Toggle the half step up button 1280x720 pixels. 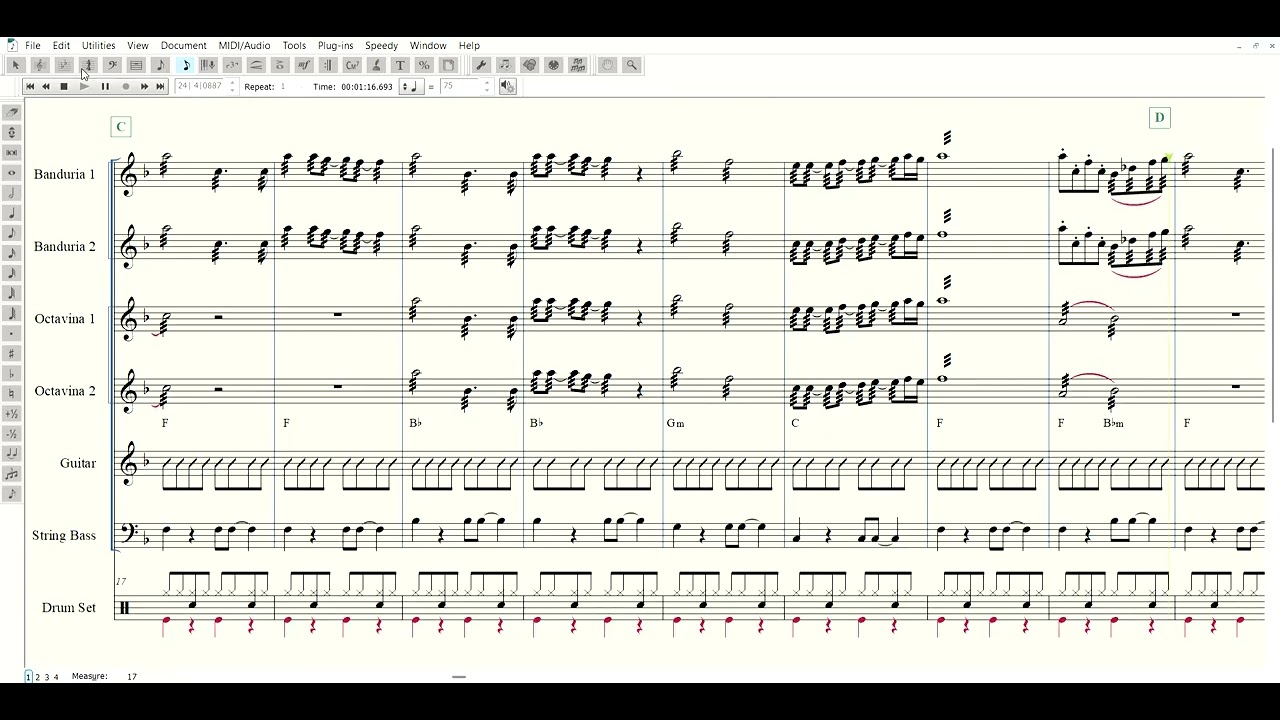click(x=12, y=413)
